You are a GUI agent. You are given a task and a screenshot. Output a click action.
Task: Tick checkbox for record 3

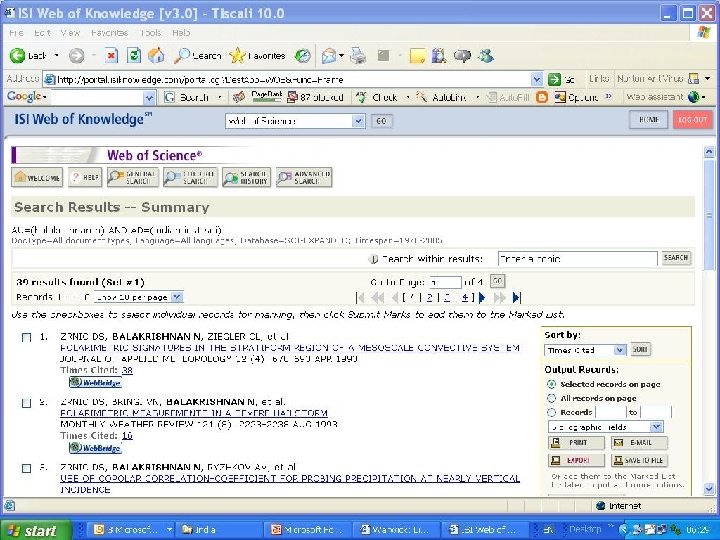[x=27, y=468]
